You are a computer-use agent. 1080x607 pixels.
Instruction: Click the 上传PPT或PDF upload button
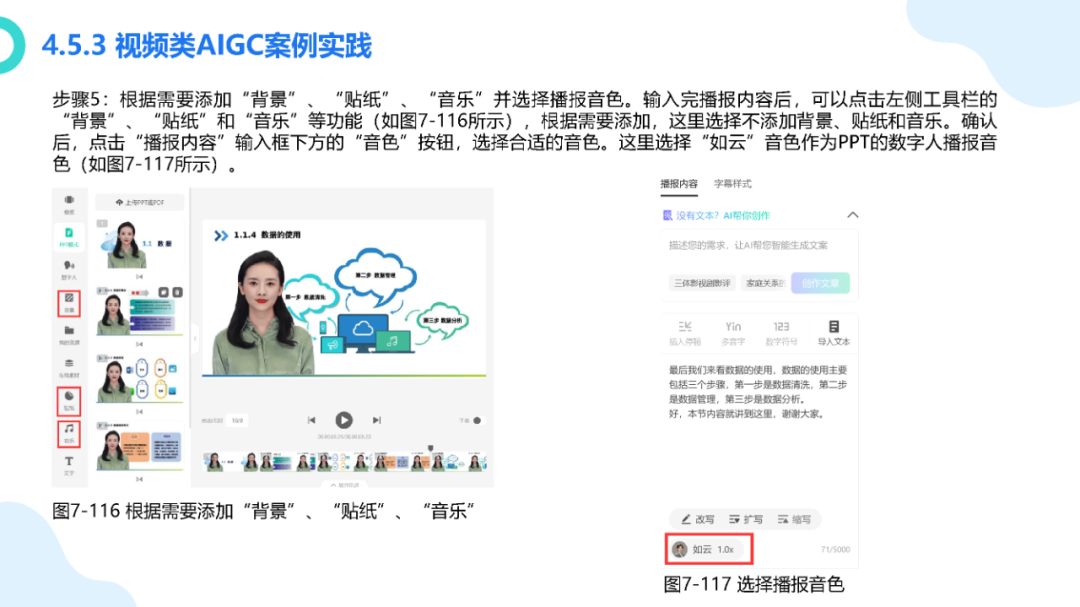pos(140,203)
